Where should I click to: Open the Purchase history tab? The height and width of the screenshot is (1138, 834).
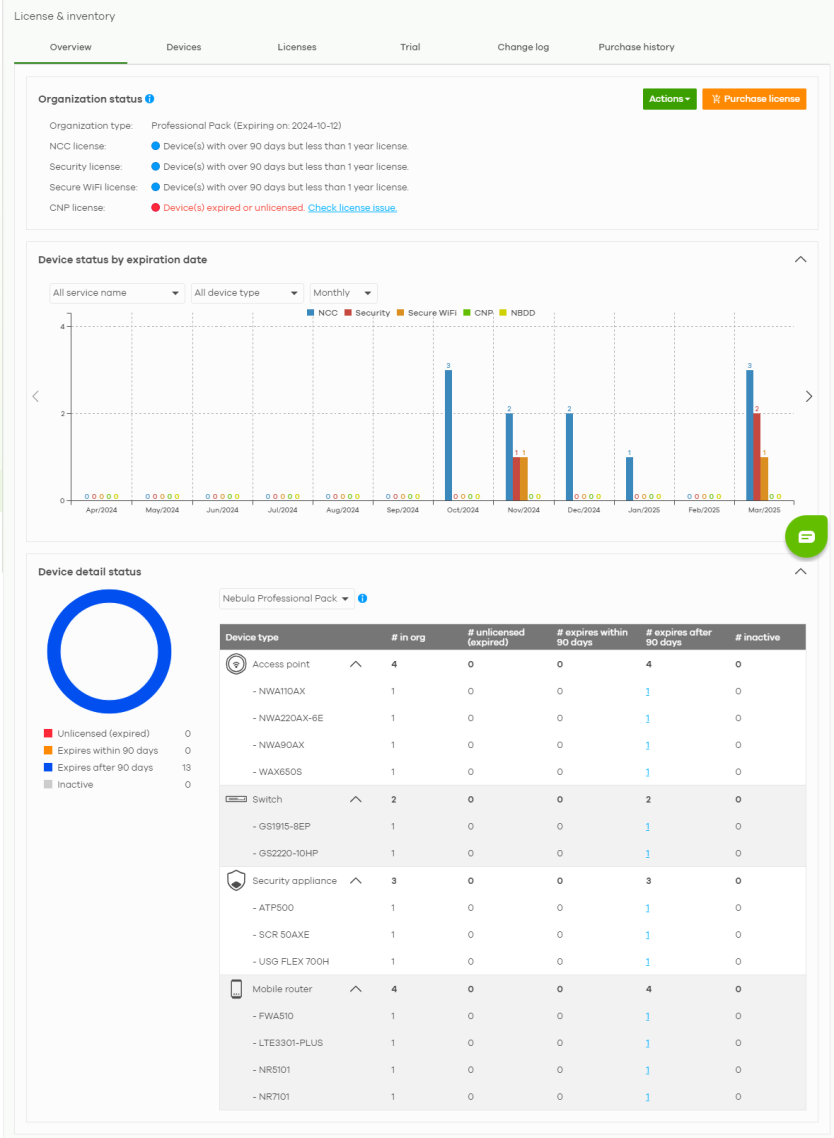[636, 47]
